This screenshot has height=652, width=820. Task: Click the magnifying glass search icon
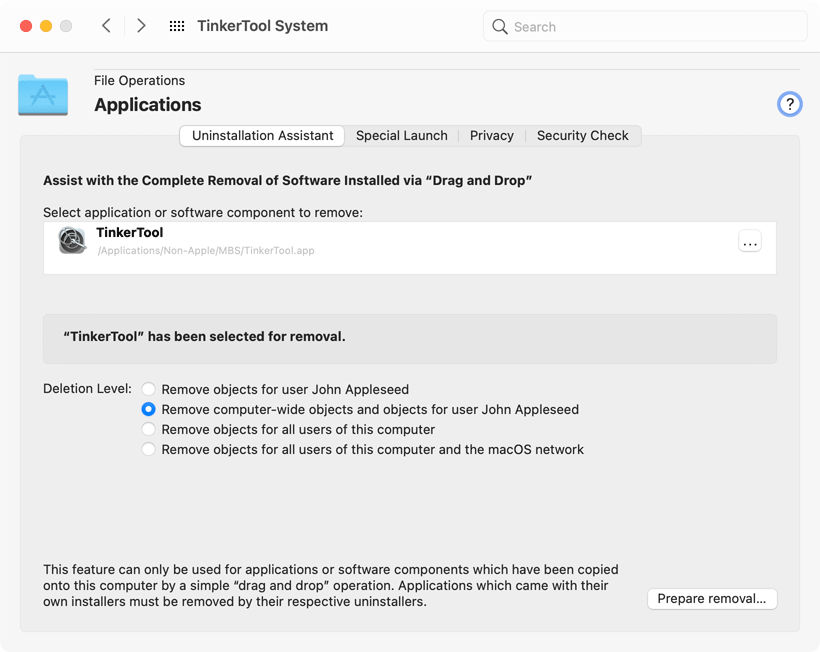coord(499,27)
